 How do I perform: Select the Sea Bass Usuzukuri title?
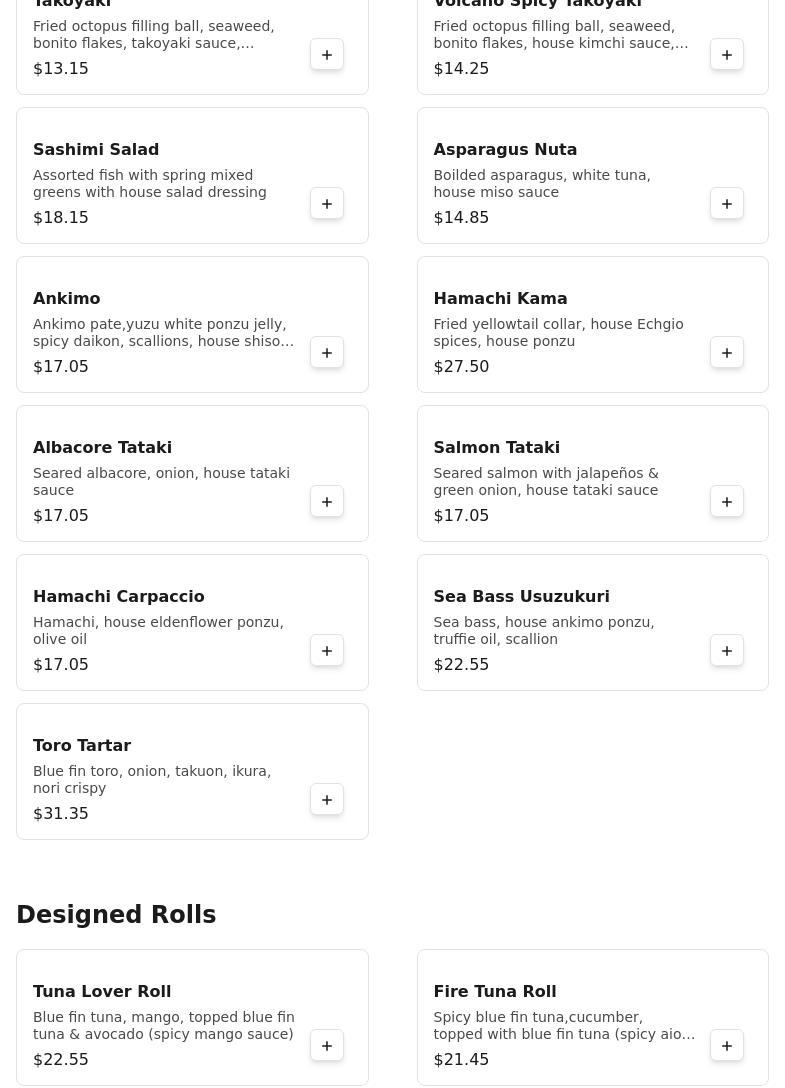coord(521,597)
